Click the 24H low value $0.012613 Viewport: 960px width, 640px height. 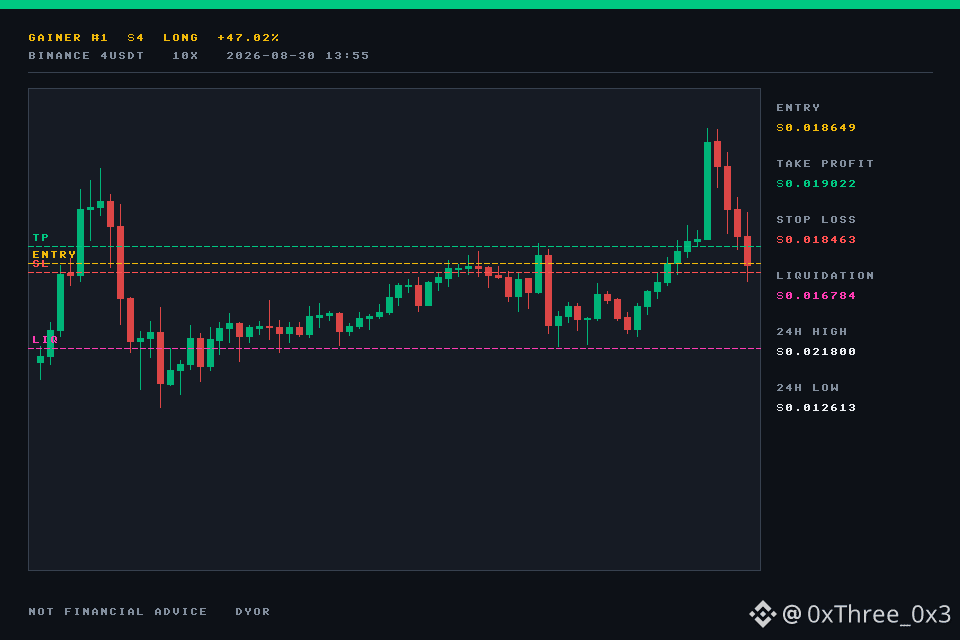816,408
